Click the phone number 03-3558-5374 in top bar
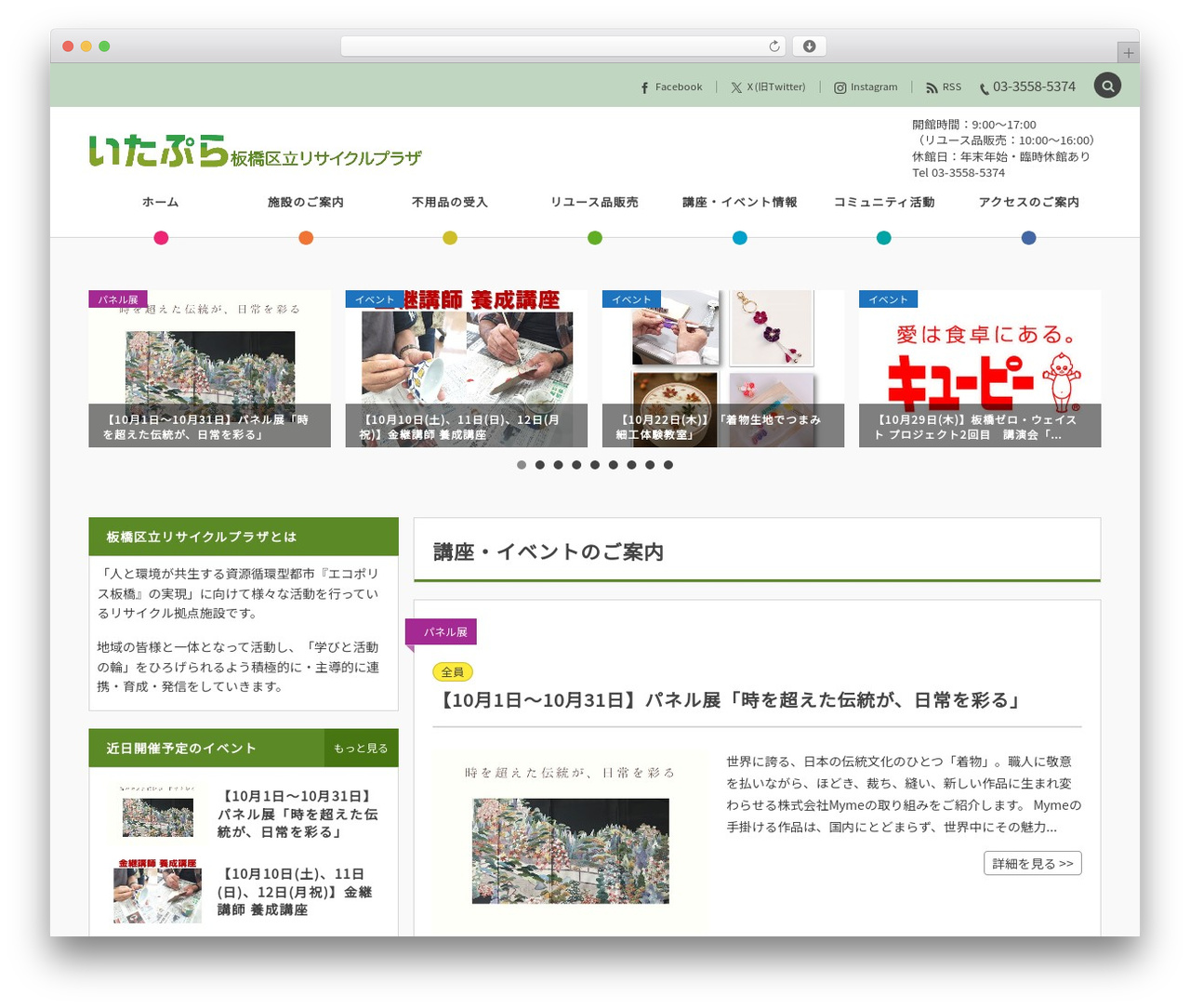 click(1027, 86)
